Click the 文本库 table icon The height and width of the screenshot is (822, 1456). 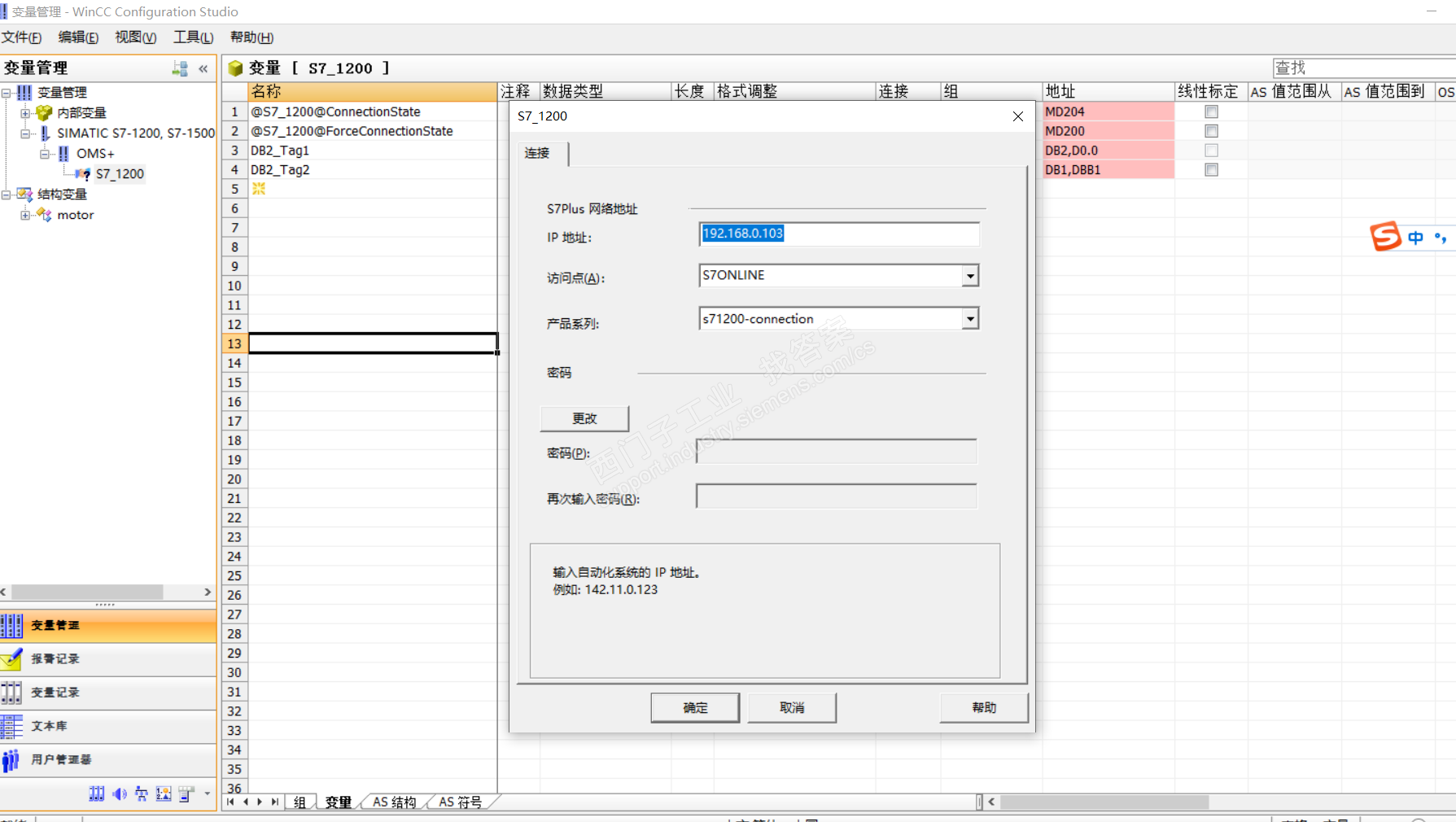click(x=11, y=726)
